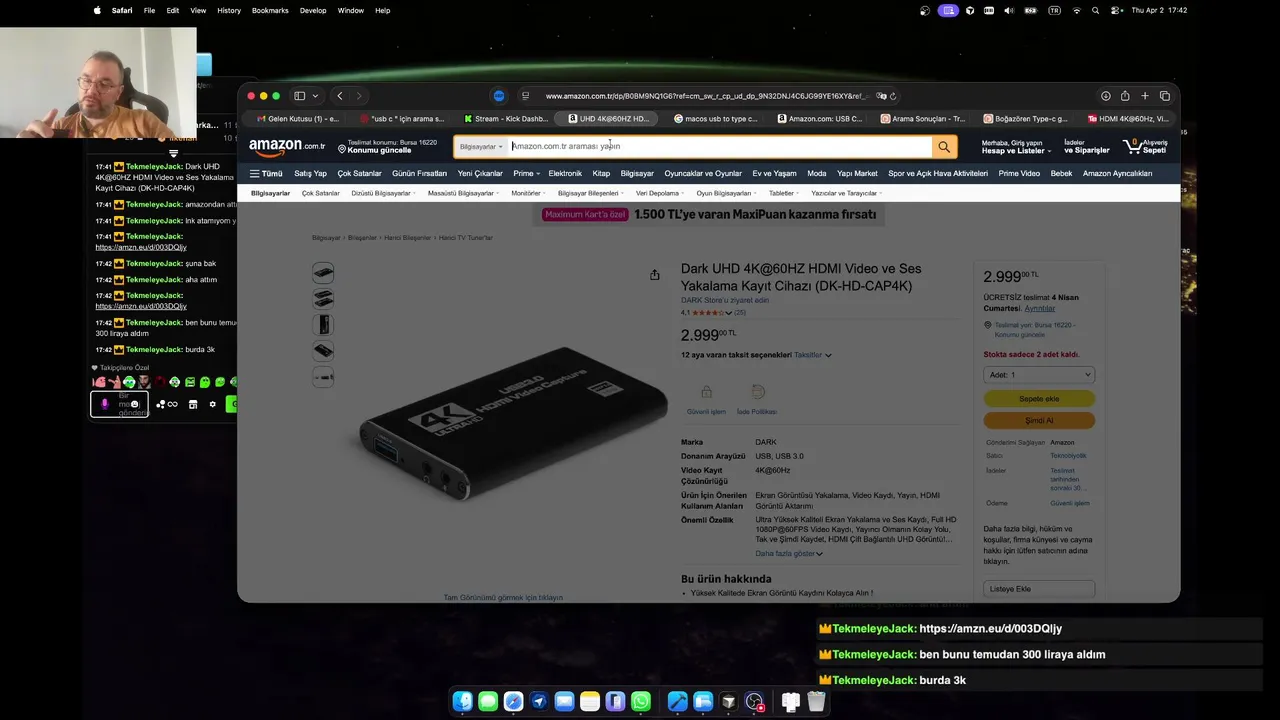Open Xcode from the Dock

click(677, 702)
